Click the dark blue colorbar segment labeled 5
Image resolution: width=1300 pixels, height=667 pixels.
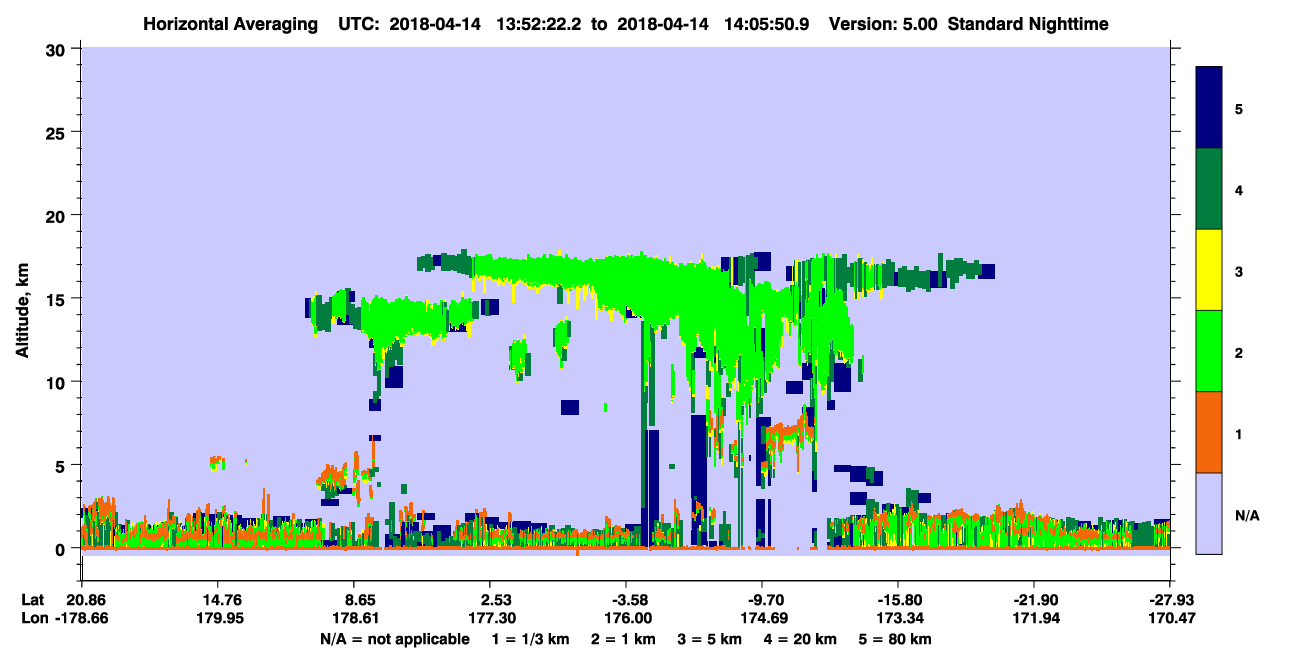click(1209, 107)
